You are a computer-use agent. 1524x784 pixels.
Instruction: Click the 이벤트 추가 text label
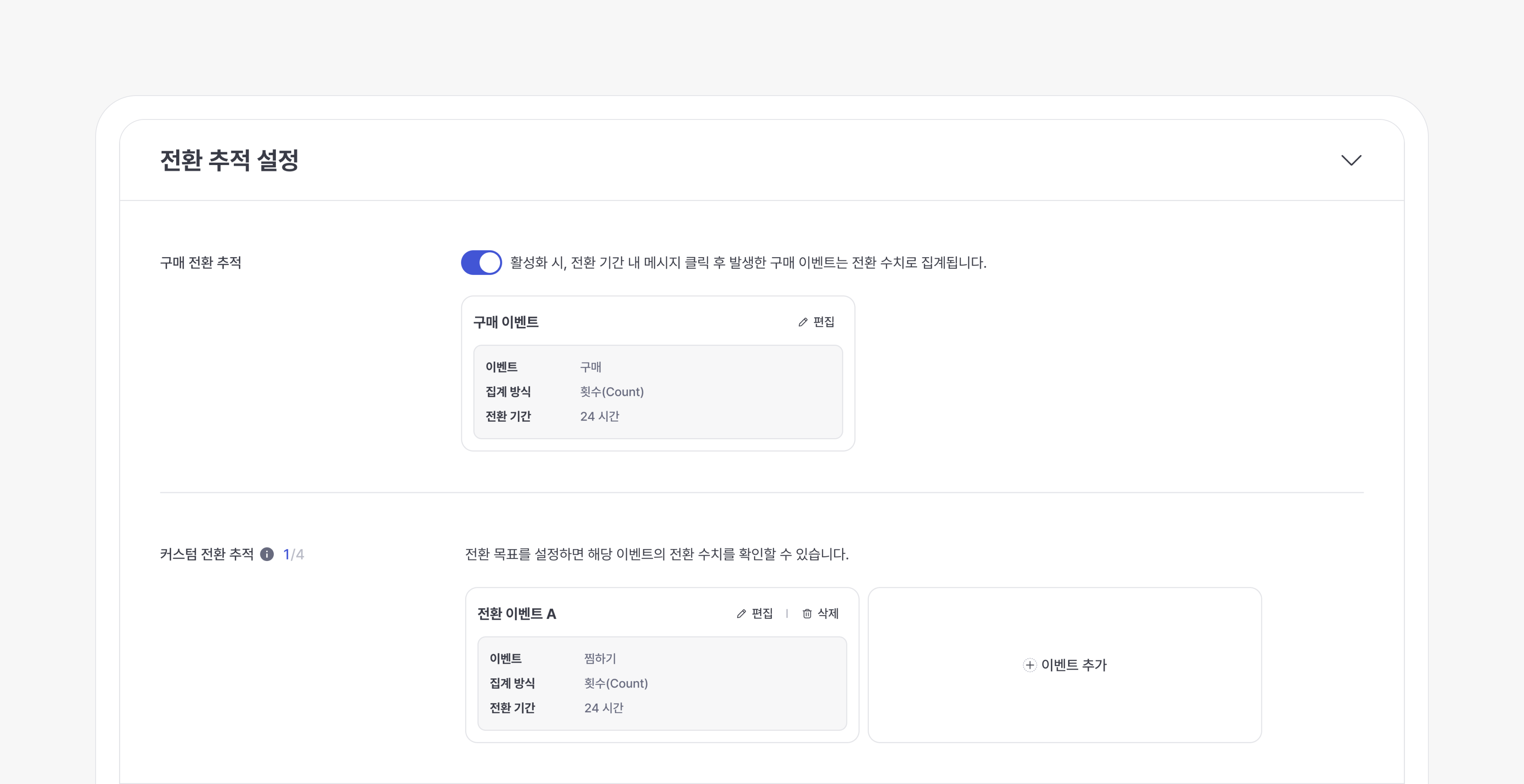(1073, 665)
